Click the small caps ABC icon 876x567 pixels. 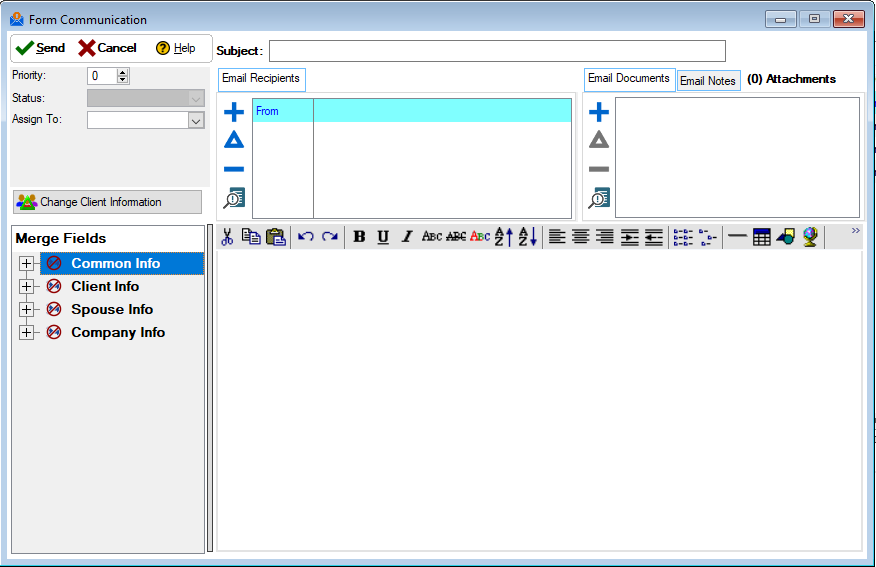pyautogui.click(x=432, y=236)
